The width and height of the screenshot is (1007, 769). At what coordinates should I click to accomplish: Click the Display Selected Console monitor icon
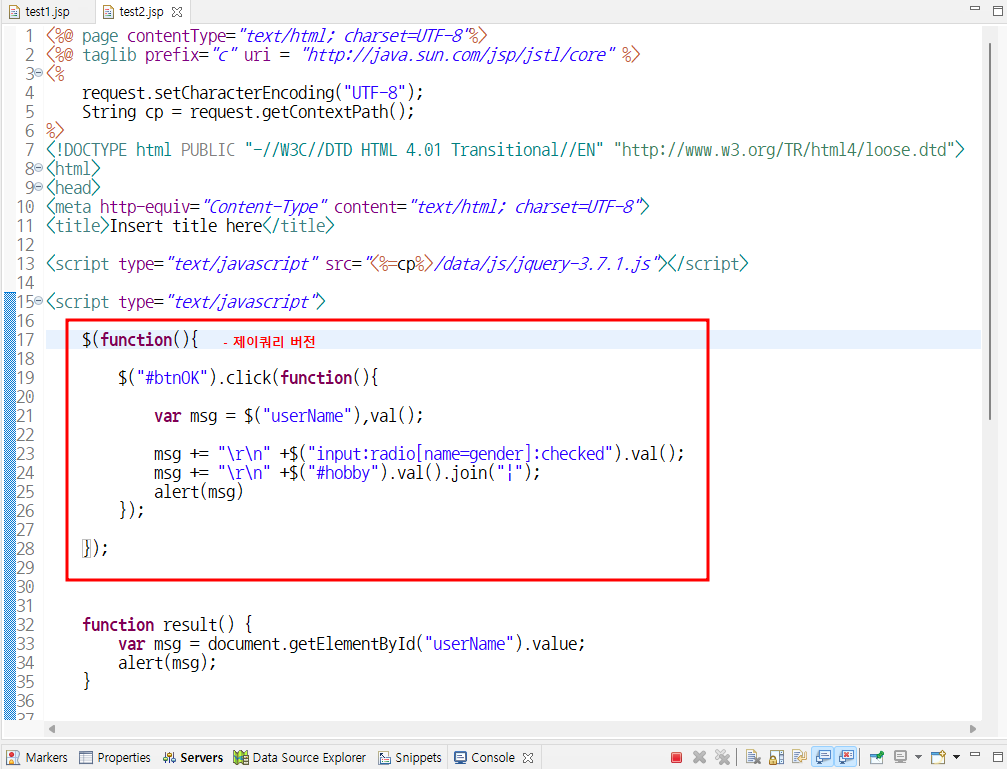[901, 757]
